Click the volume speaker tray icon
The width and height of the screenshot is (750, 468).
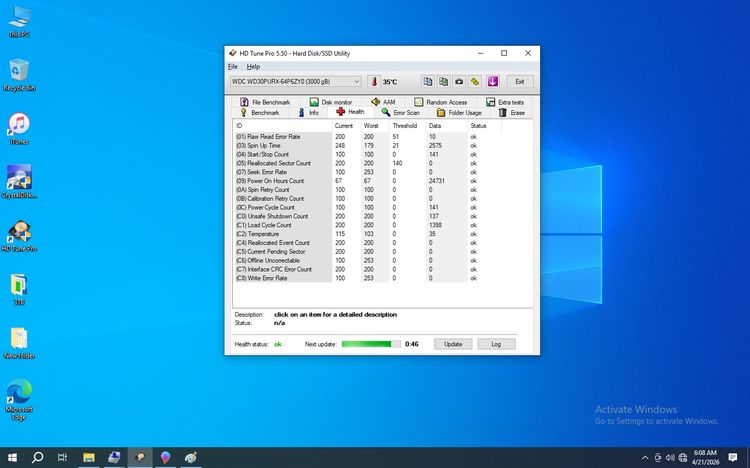click(670, 457)
